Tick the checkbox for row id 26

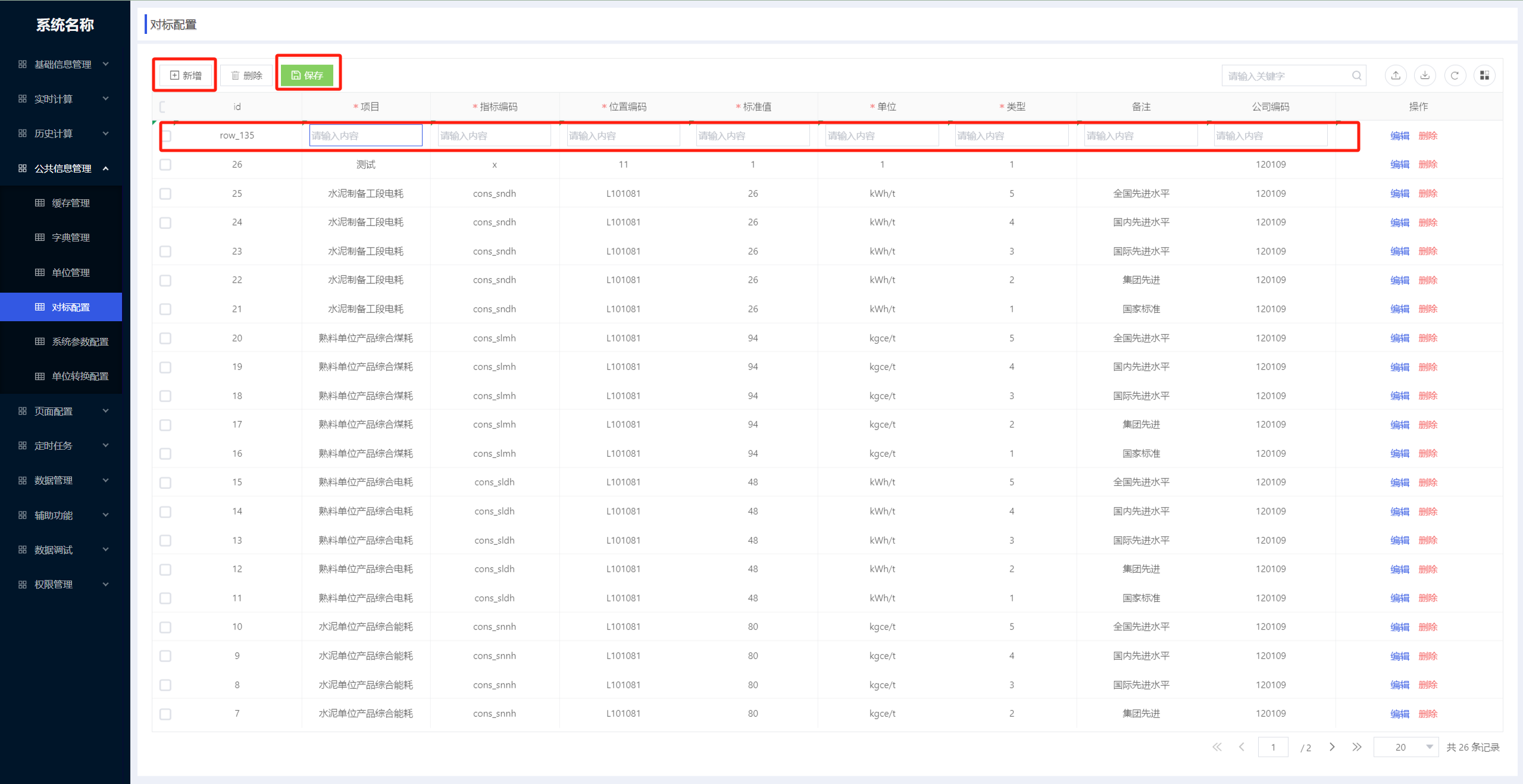pyautogui.click(x=165, y=165)
